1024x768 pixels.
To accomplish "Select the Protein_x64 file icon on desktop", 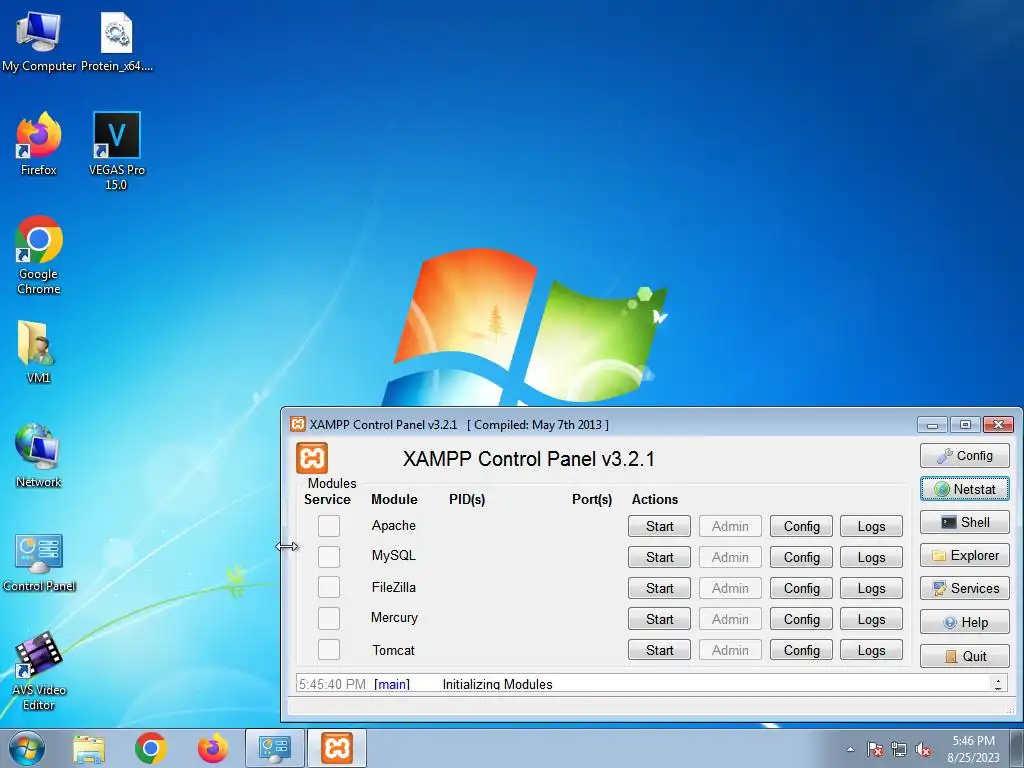I will [x=117, y=40].
